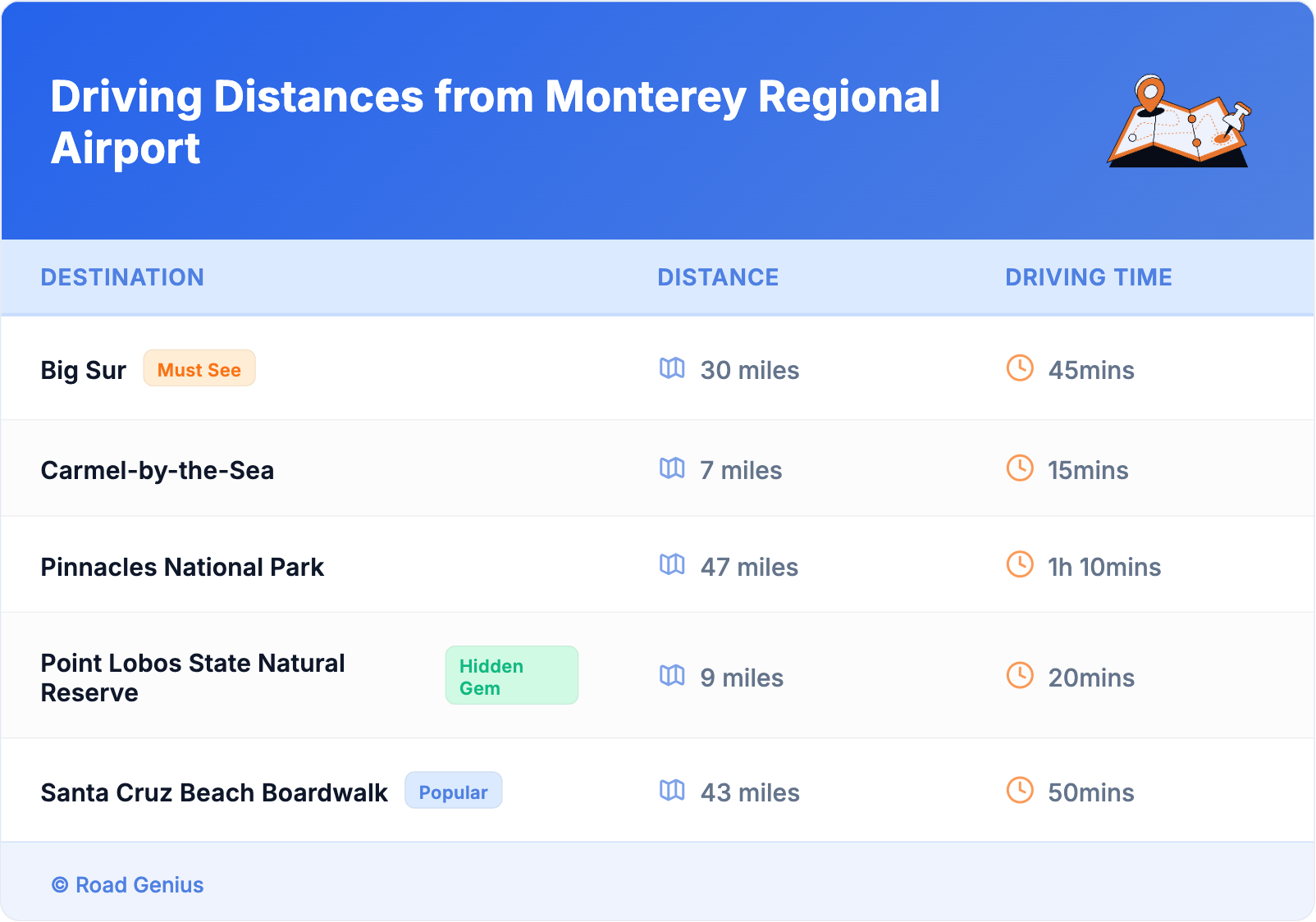The width and height of the screenshot is (1316, 922).
Task: Click the map icon next to 7 miles
Action: coord(672,468)
